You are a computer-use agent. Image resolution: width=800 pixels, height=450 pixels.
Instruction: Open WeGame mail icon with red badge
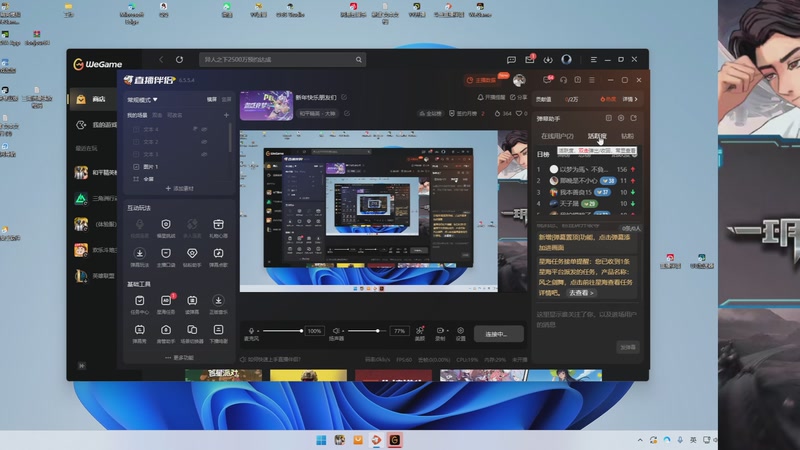(x=530, y=59)
